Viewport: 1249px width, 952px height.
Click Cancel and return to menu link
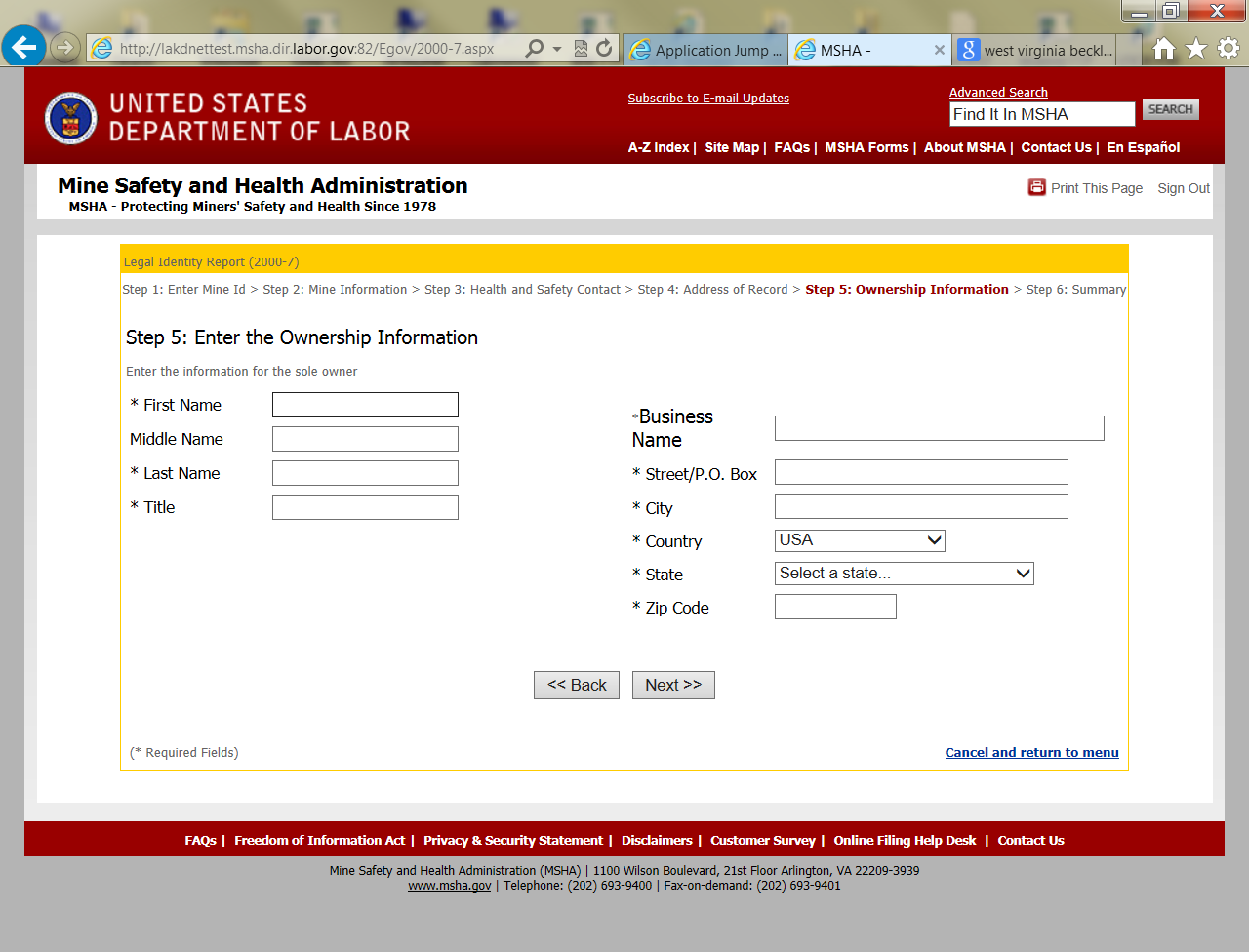coord(1032,752)
